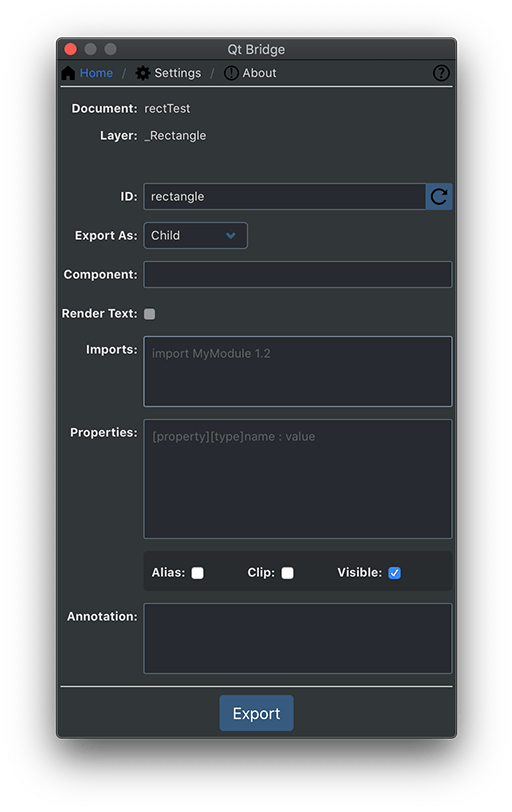This screenshot has height=812, width=512.
Task: Switch to the About tab
Action: pyautogui.click(x=259, y=73)
